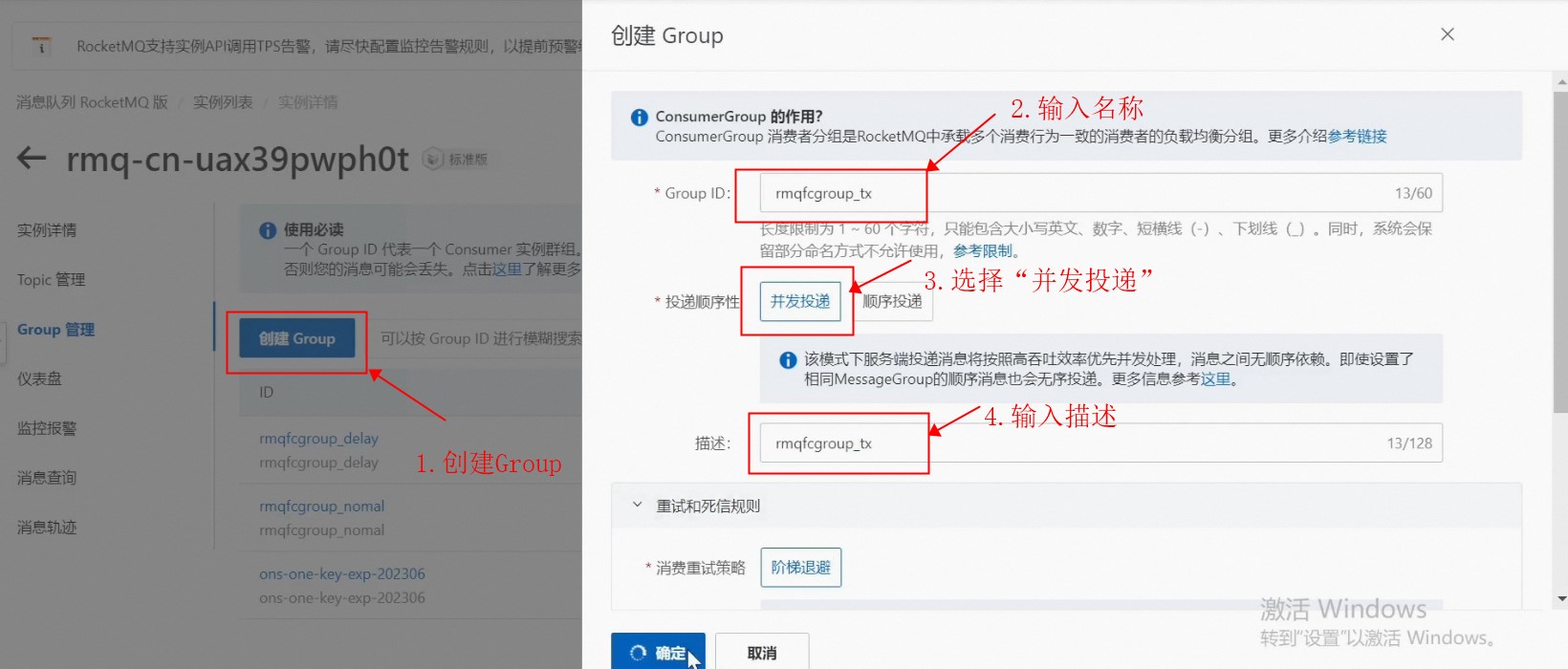Image resolution: width=1568 pixels, height=669 pixels.
Task: Open the 这里 link in the 使用必读 notice
Action: (x=507, y=270)
